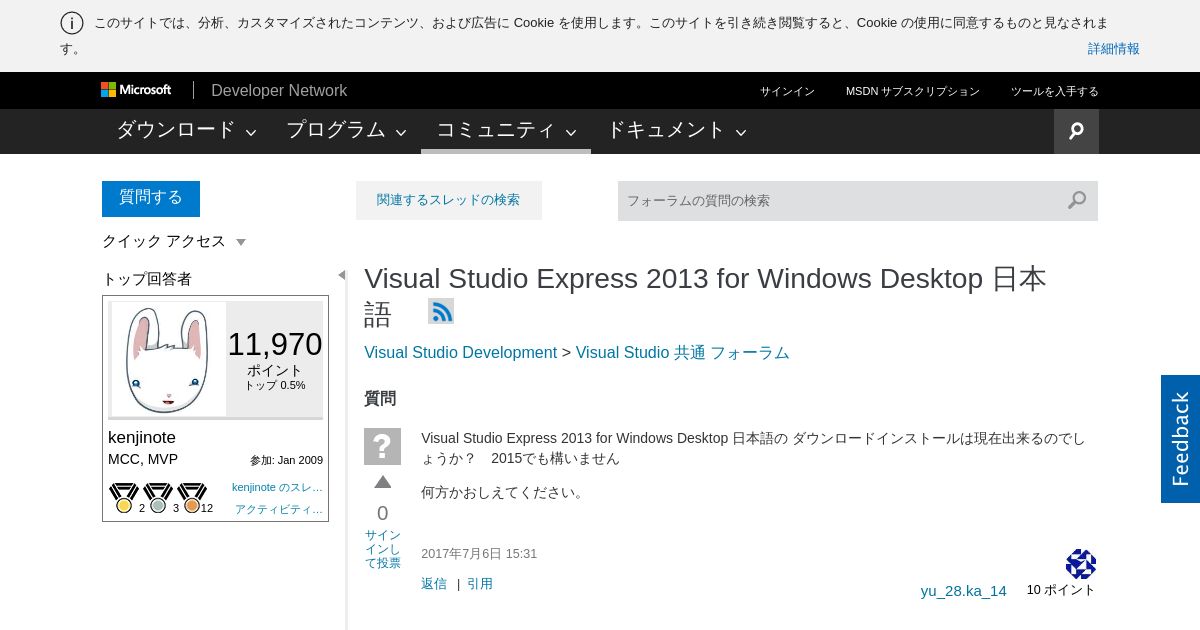Click the vote count 0
1200x630 pixels.
382,513
